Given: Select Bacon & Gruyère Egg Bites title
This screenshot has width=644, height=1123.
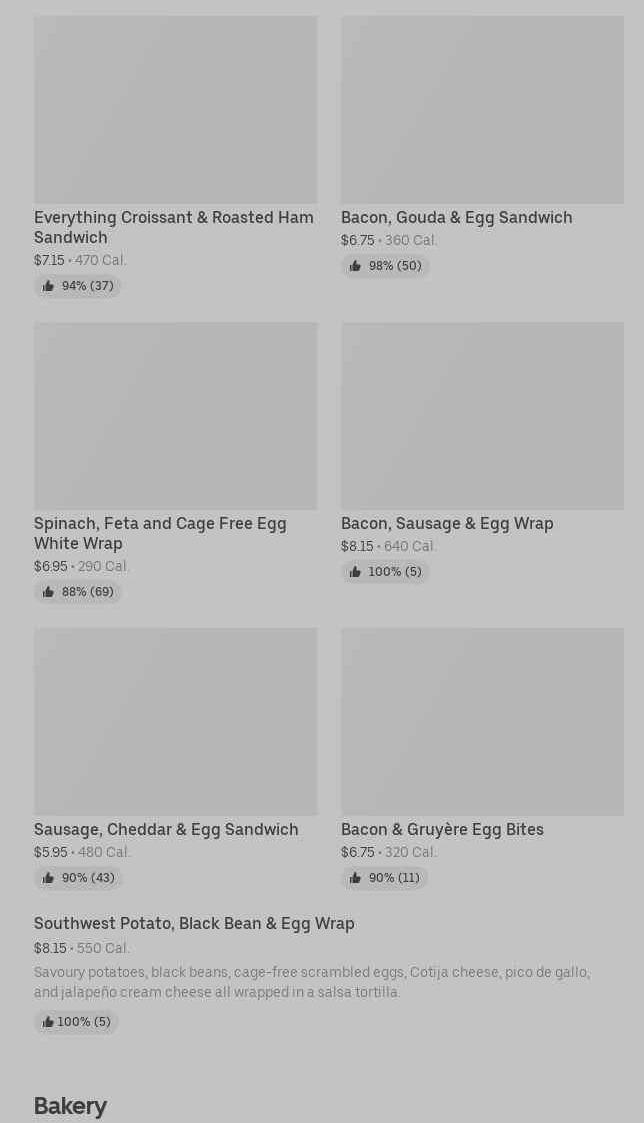Looking at the screenshot, I should click(442, 830).
